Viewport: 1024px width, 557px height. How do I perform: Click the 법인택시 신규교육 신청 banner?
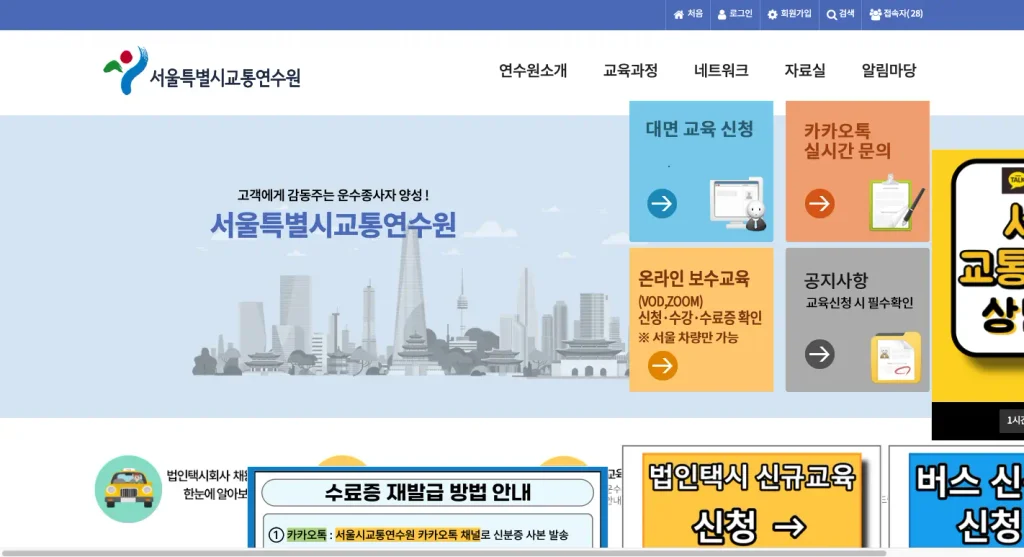point(752,499)
